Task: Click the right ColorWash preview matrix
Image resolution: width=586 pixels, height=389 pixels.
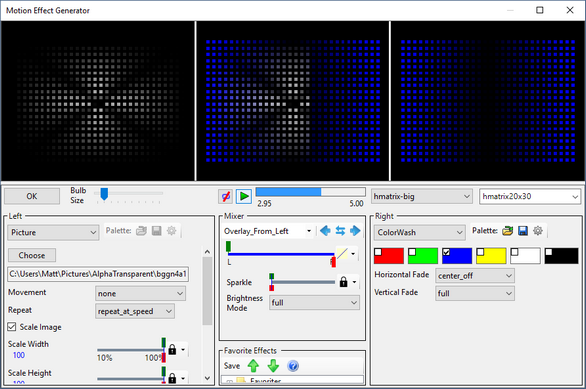Action: 488,101
